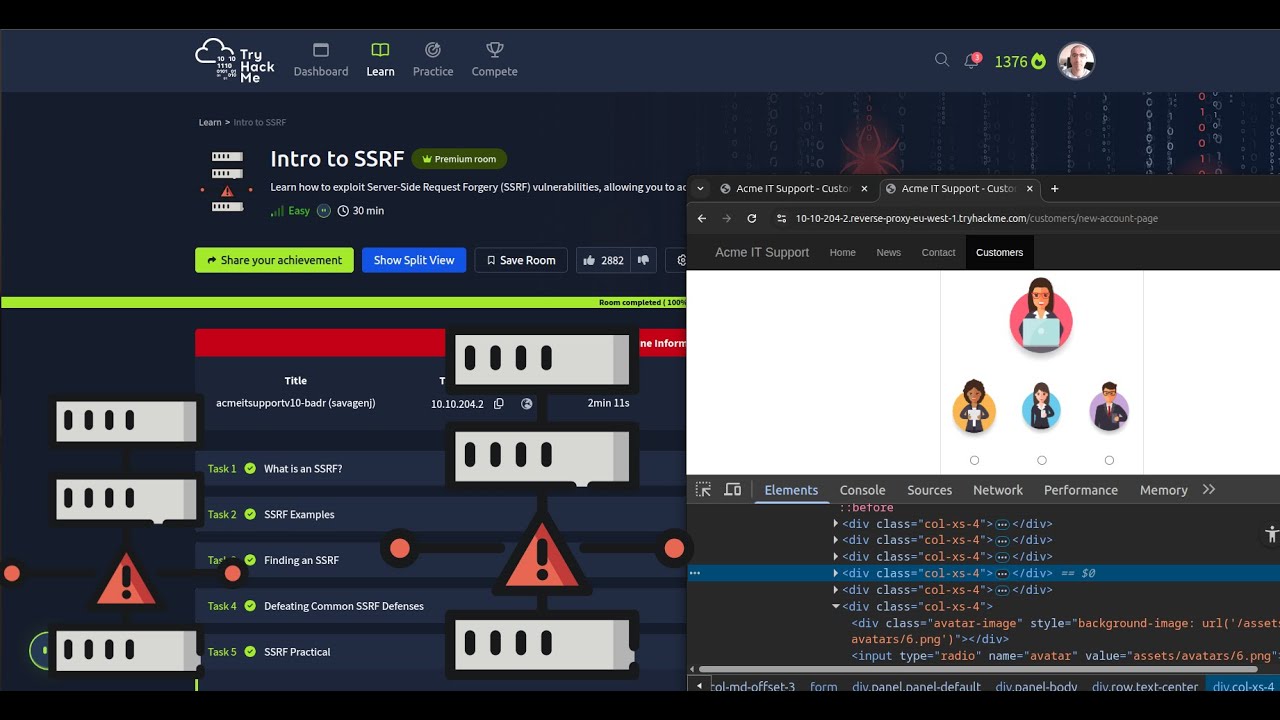Image resolution: width=1280 pixels, height=720 pixels.
Task: Click the three-dot menu beside the selected DOM row
Action: click(x=695, y=573)
